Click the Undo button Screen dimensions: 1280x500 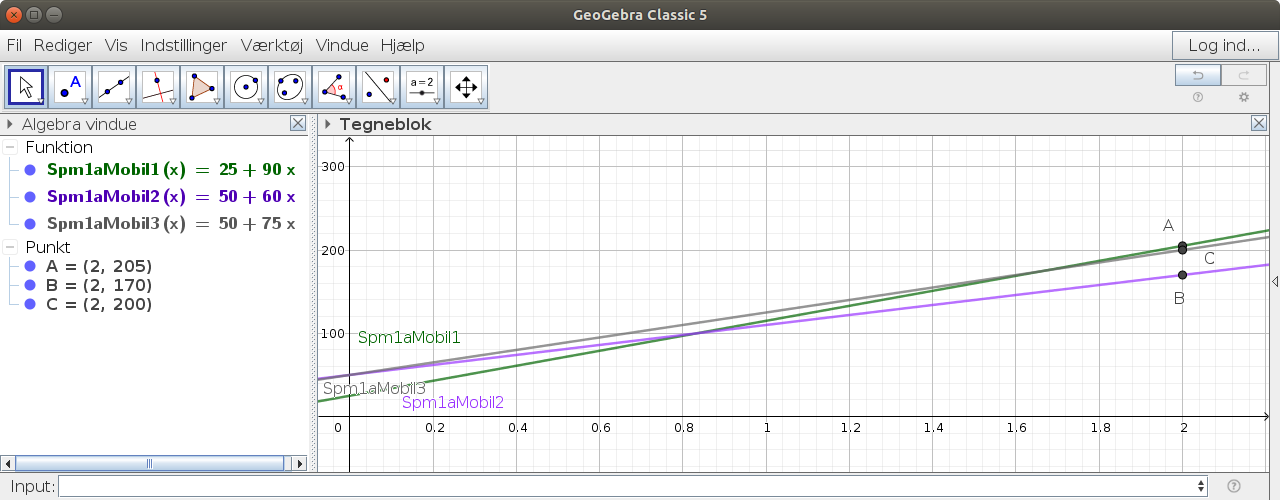pos(1197,75)
